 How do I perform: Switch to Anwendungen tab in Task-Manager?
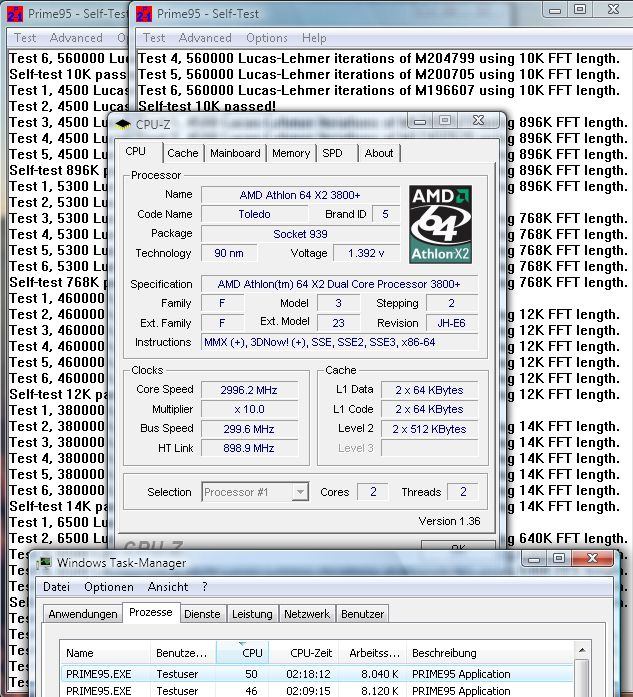click(83, 614)
